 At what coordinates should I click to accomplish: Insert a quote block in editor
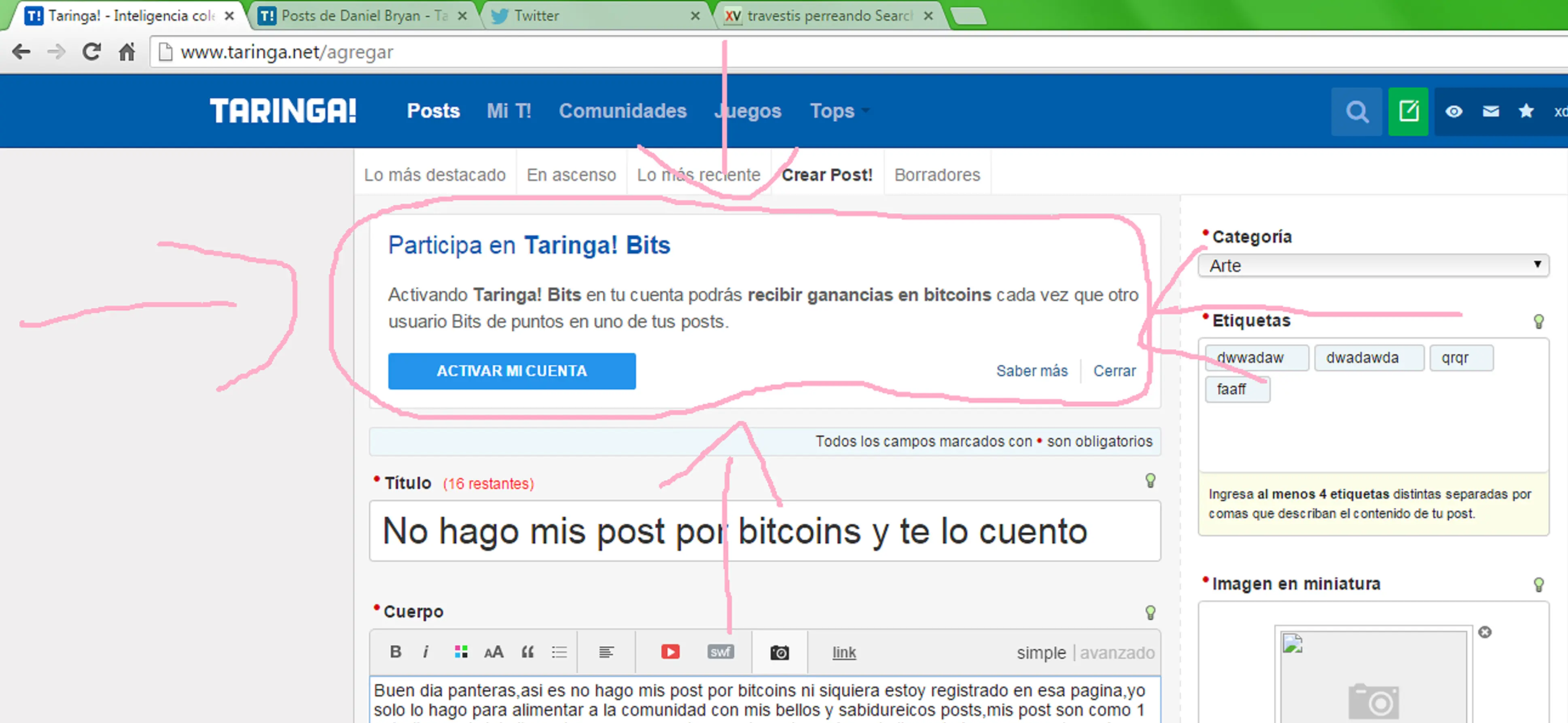[x=527, y=652]
